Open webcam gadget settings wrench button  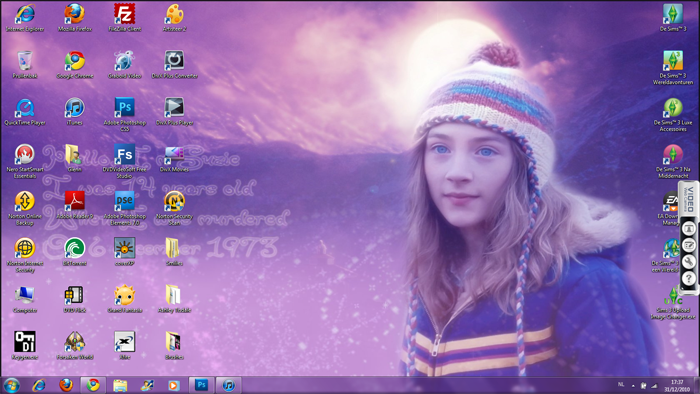[x=689, y=262]
